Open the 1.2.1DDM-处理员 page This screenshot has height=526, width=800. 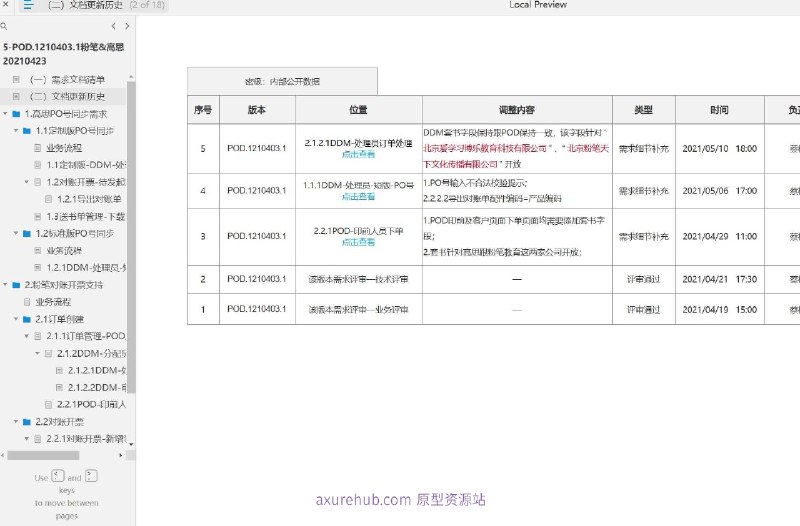pyautogui.click(x=86, y=267)
